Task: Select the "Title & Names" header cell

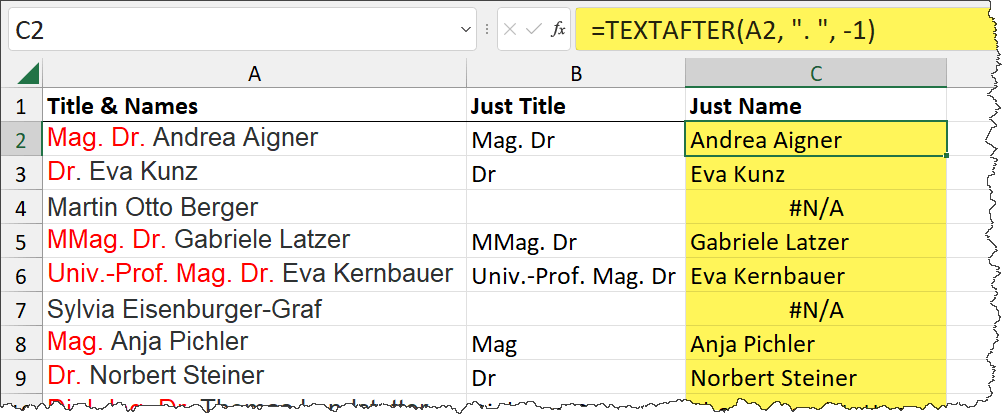Action: click(254, 106)
